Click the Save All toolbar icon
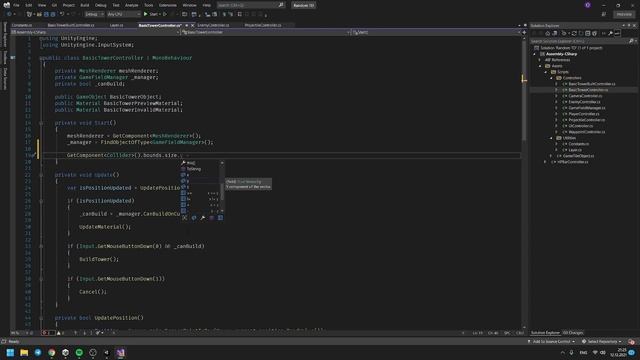The width and height of the screenshot is (640, 360). click(x=53, y=14)
